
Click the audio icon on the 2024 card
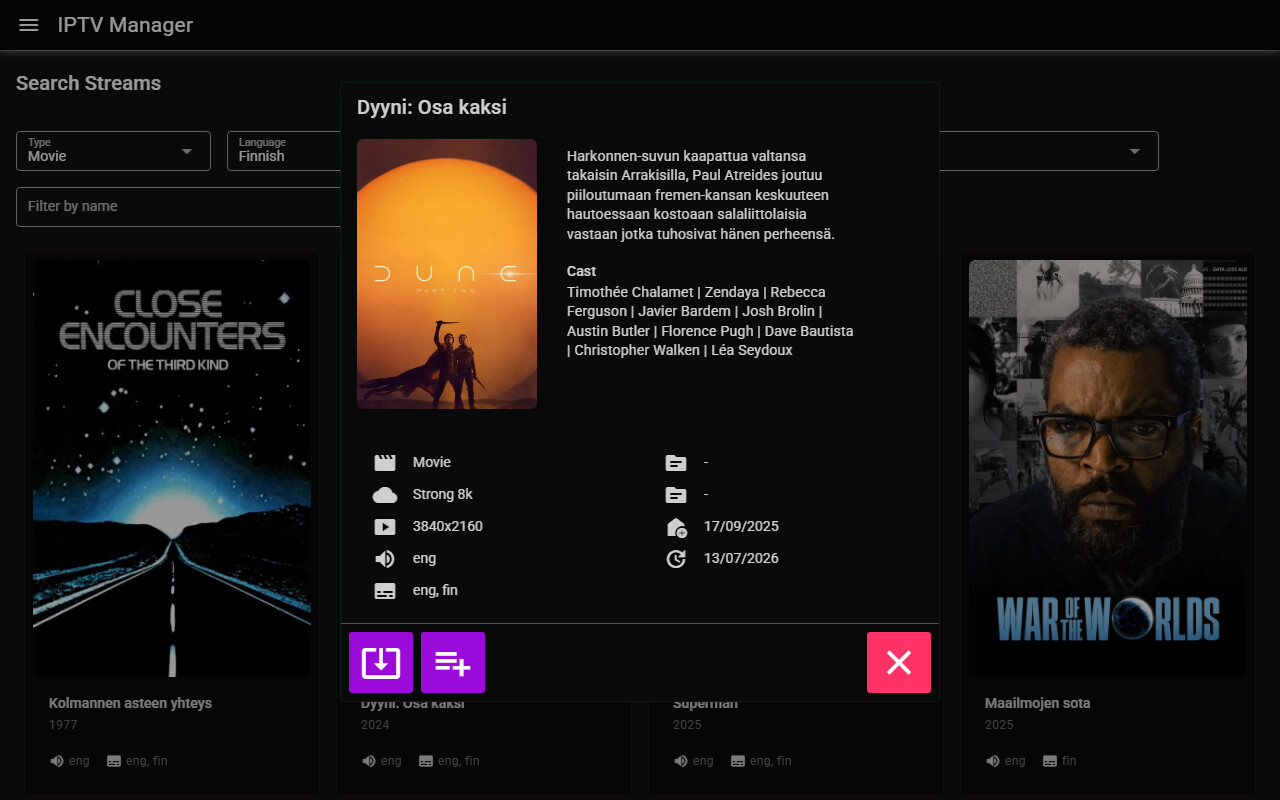point(369,761)
